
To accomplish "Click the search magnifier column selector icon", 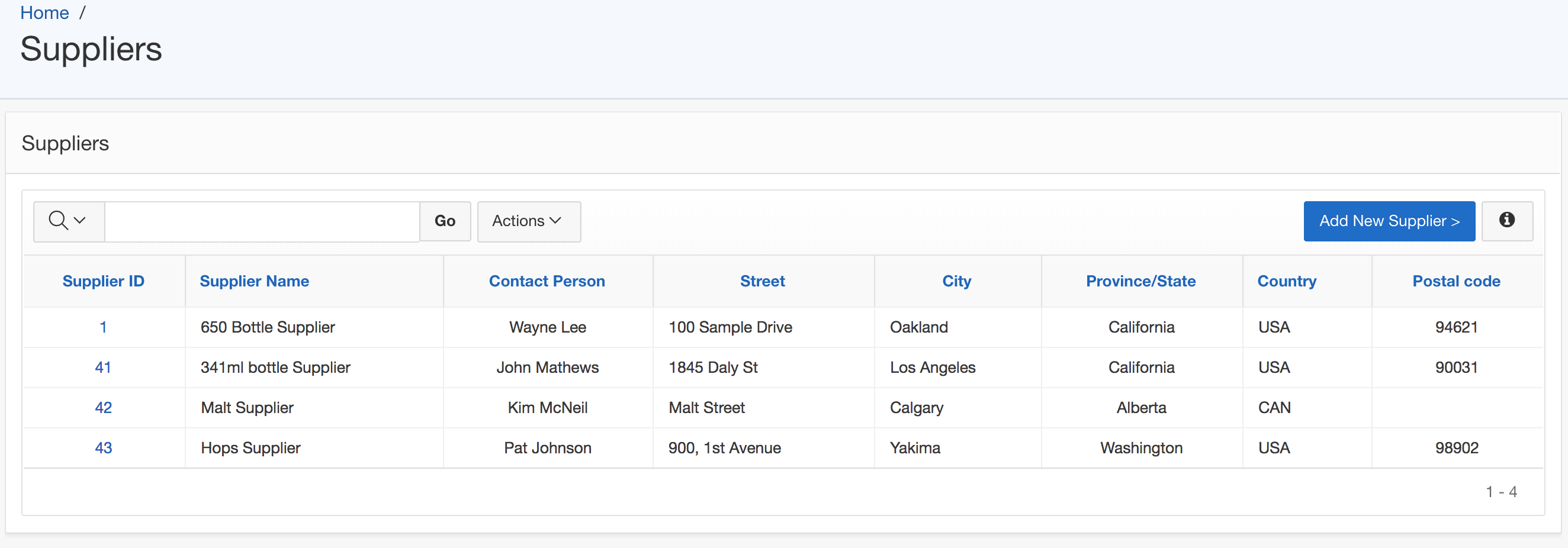I will (x=68, y=221).
